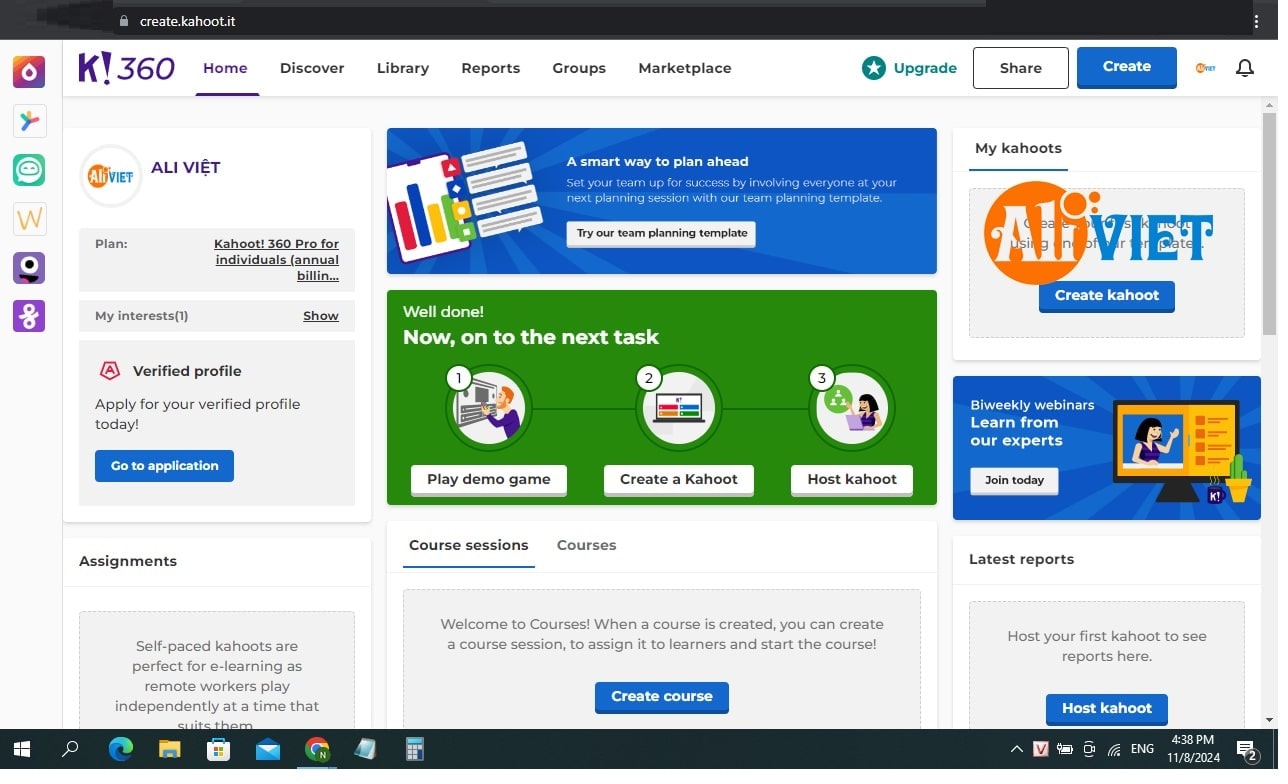Click the green star Upgrade icon
Screen dimensions: 1288x784
(x=874, y=68)
